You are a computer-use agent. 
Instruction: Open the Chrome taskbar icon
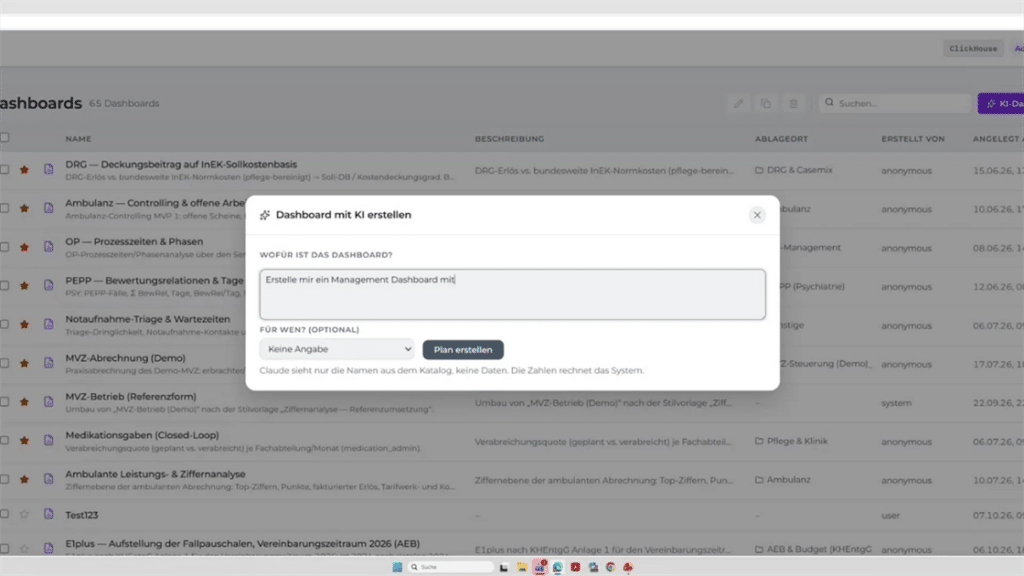tap(611, 567)
